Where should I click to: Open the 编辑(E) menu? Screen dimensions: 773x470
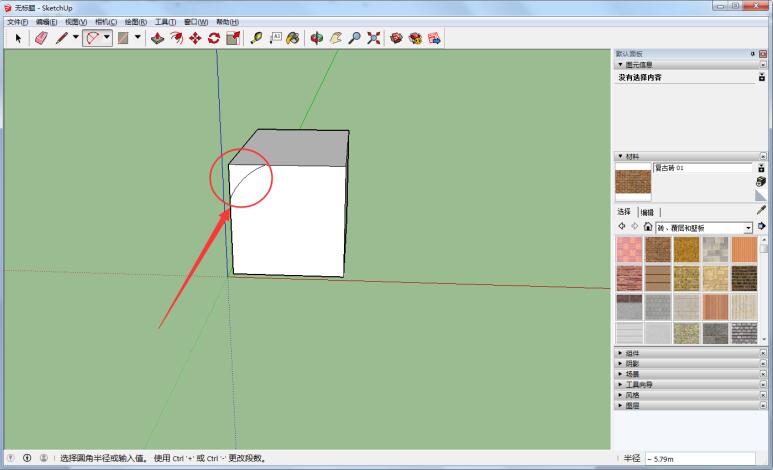click(x=46, y=22)
